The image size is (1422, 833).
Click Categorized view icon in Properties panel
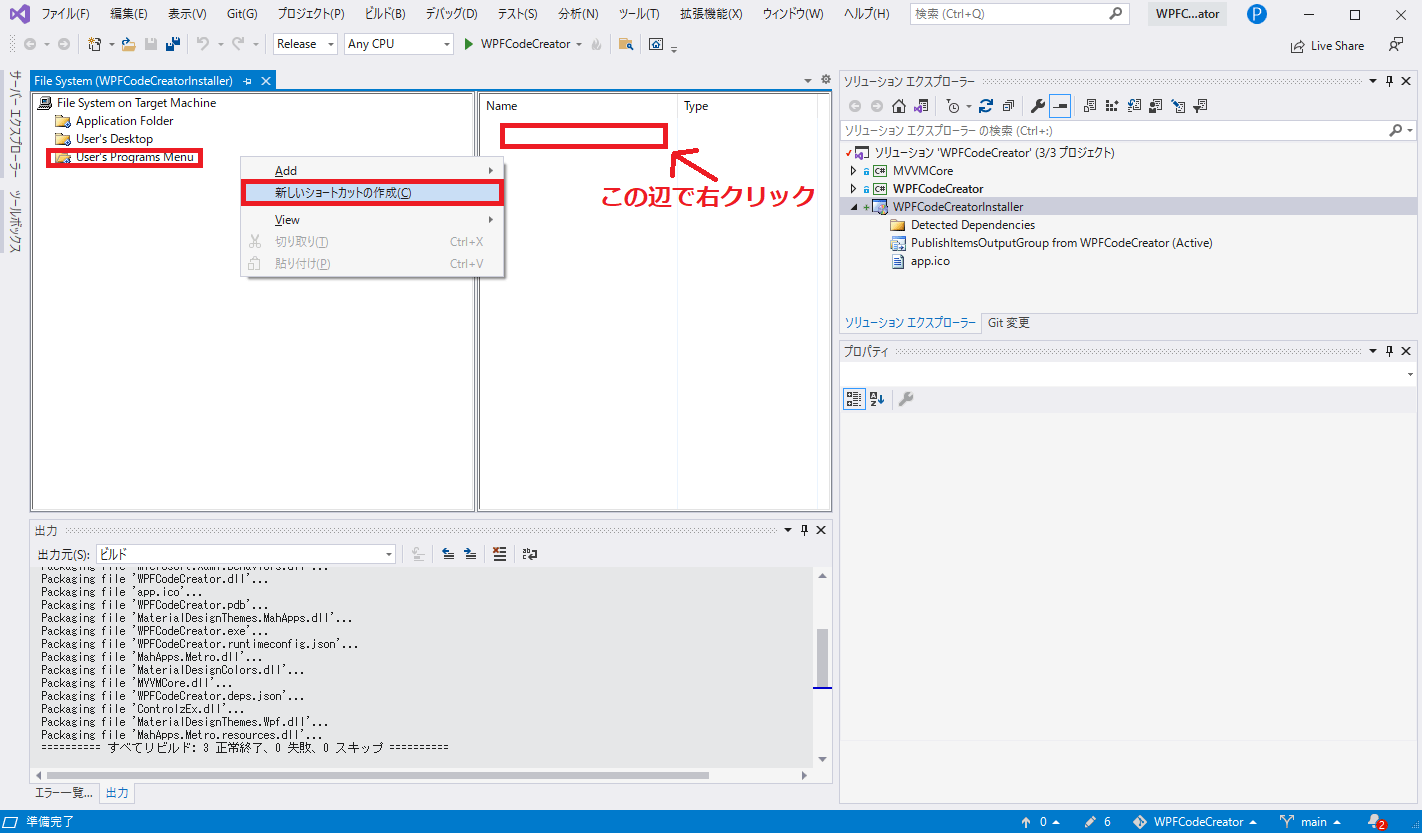click(854, 399)
